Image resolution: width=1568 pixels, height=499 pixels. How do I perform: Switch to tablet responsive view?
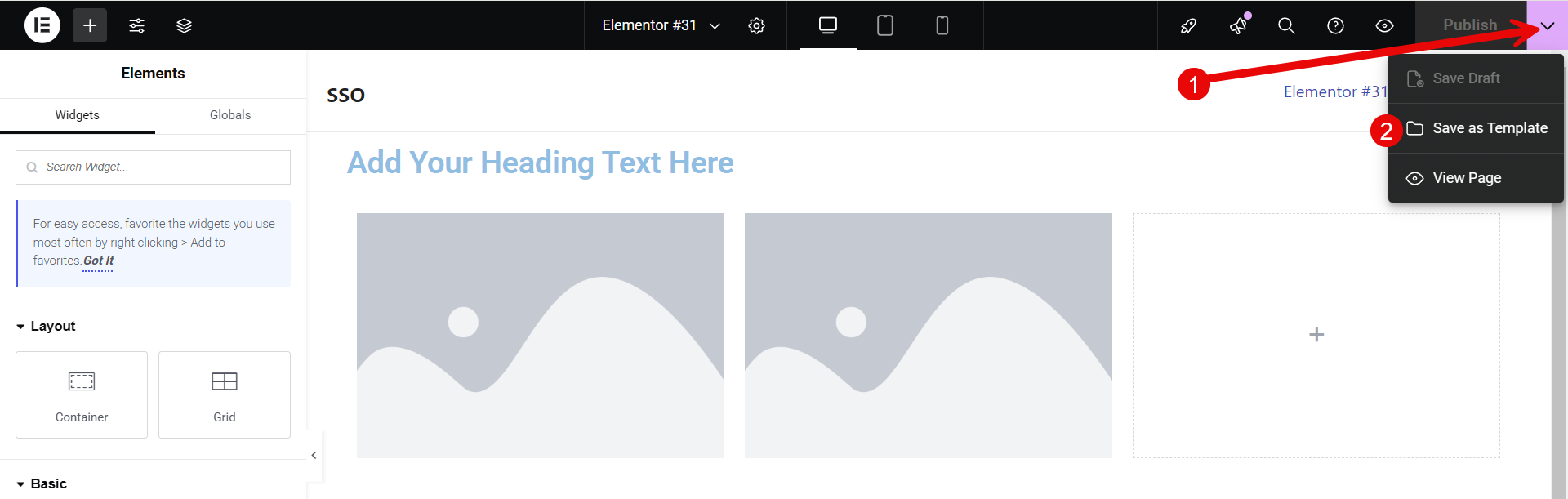[x=884, y=25]
